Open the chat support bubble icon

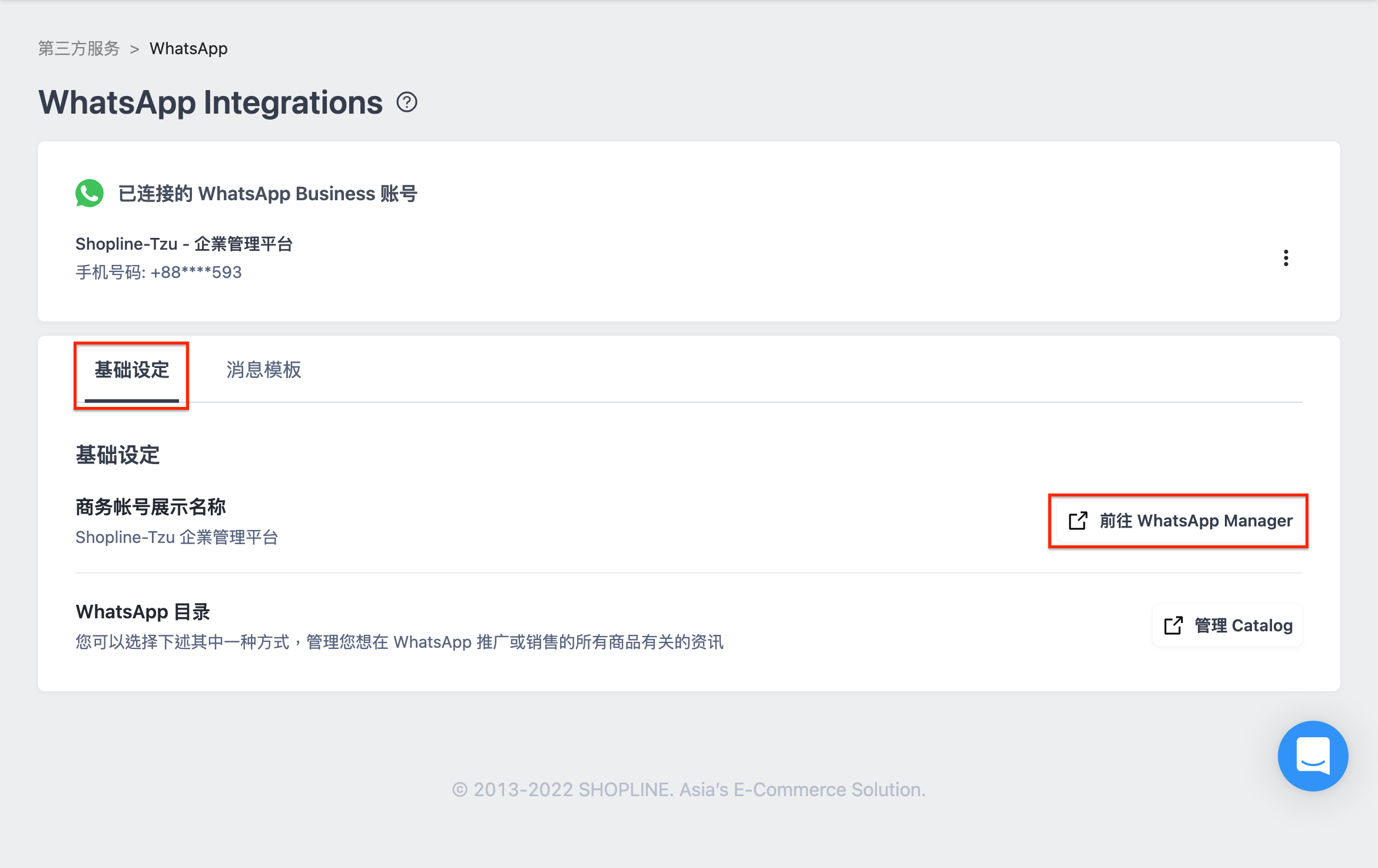pos(1313,756)
